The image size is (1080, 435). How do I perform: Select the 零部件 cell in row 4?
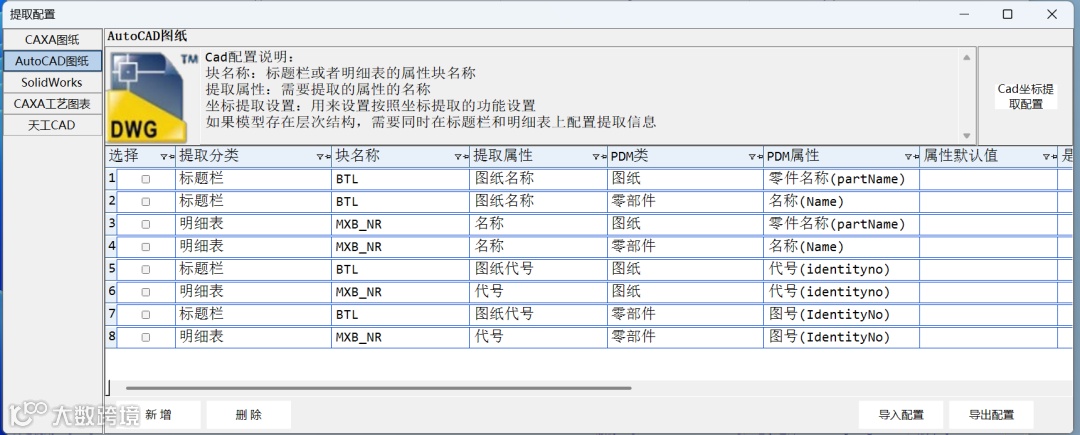685,246
